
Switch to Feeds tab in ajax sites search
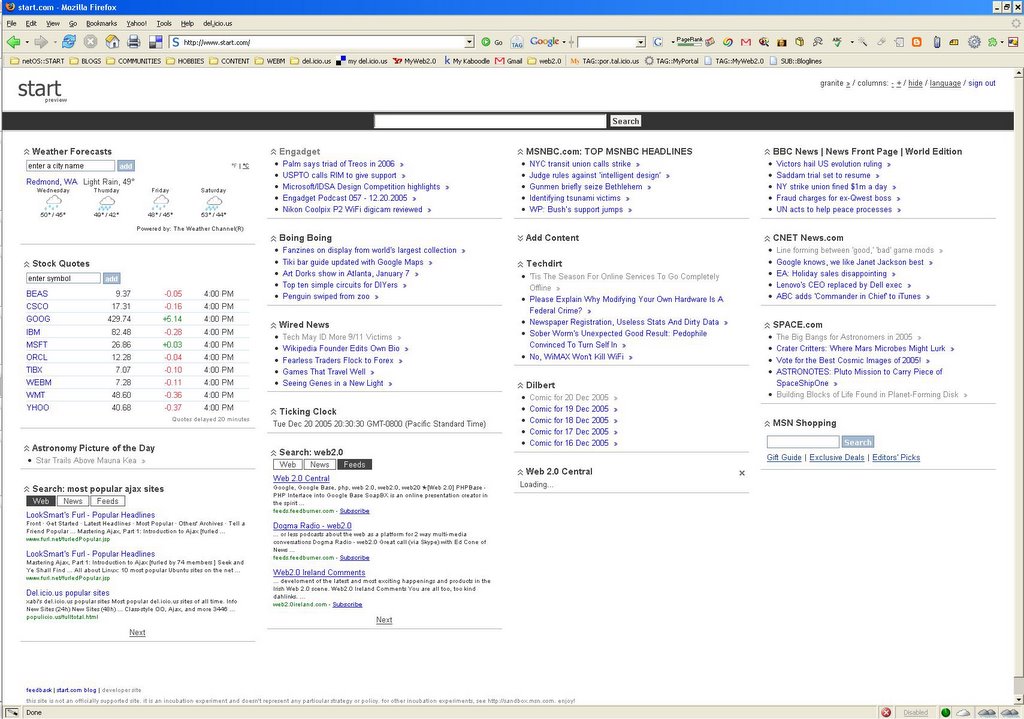[107, 501]
